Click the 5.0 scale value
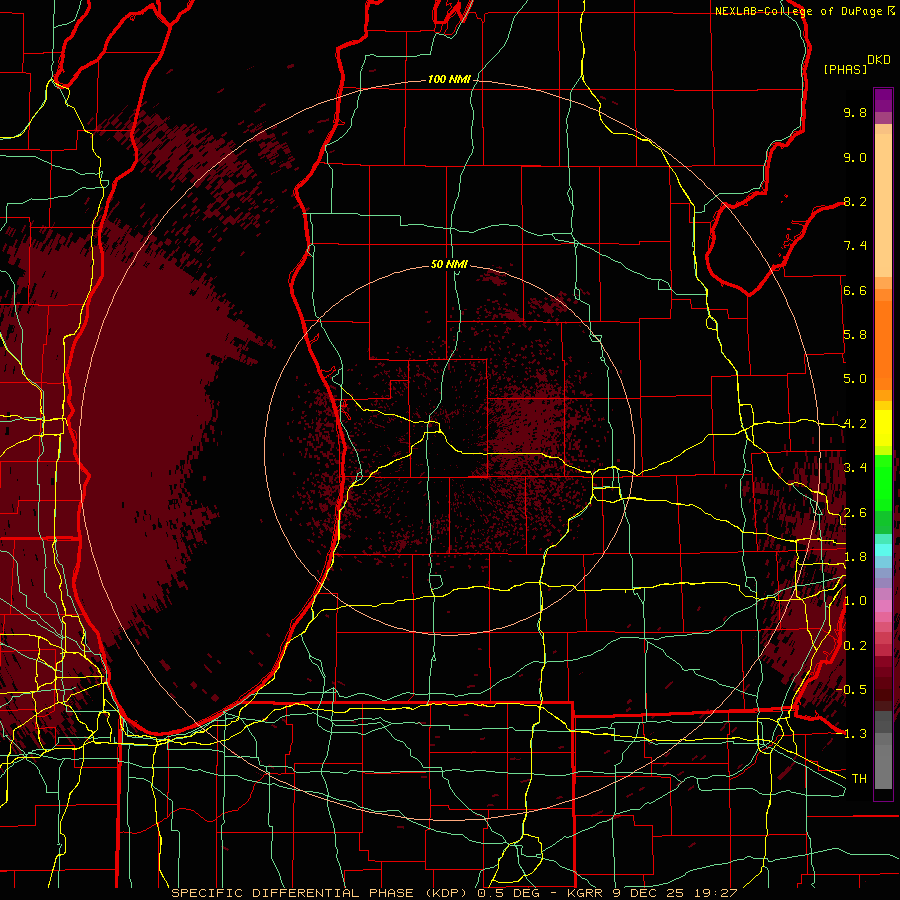Image resolution: width=900 pixels, height=900 pixels. (x=855, y=379)
